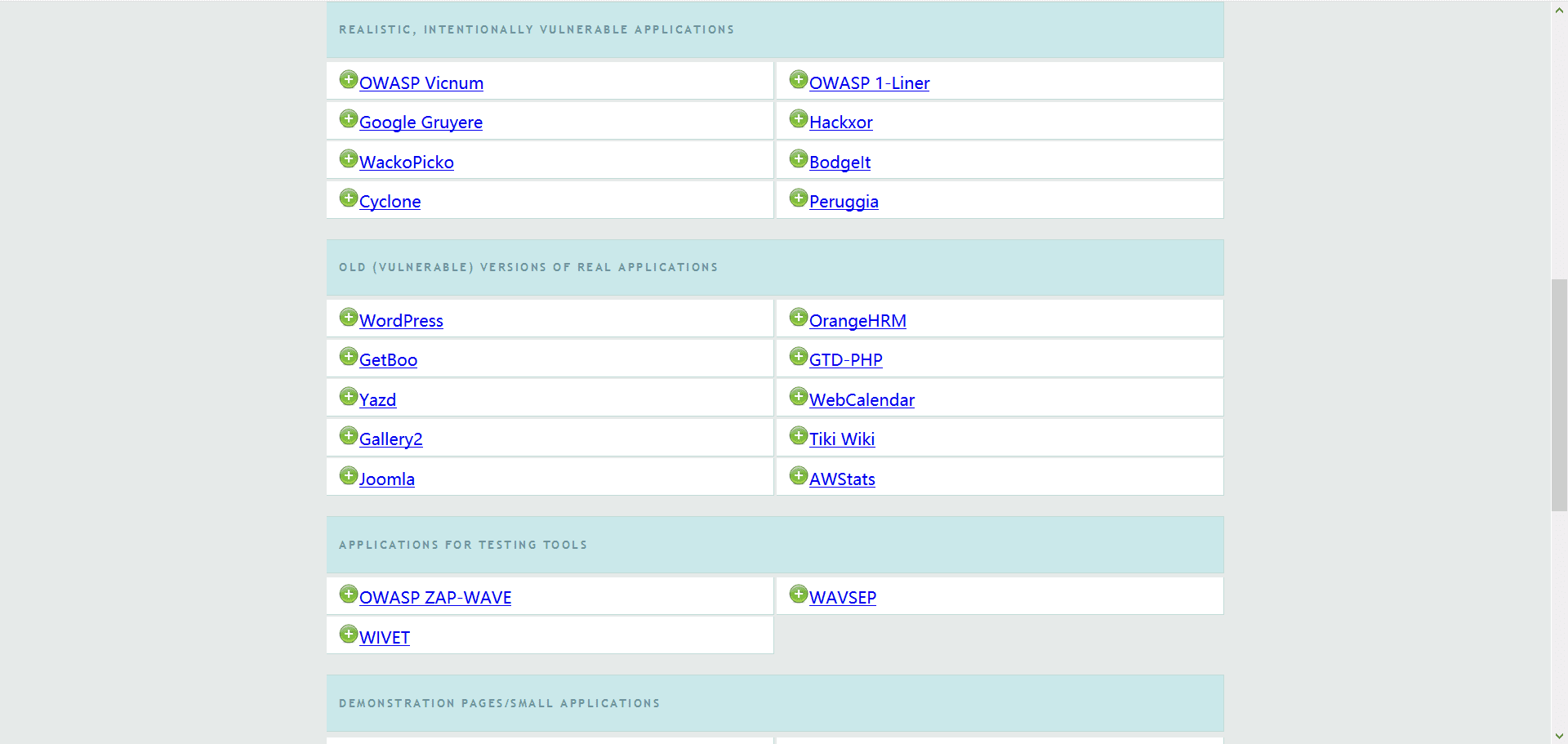The width and height of the screenshot is (1568, 744).
Task: Expand the Tiki Wiki plus icon
Action: pyautogui.click(x=799, y=435)
